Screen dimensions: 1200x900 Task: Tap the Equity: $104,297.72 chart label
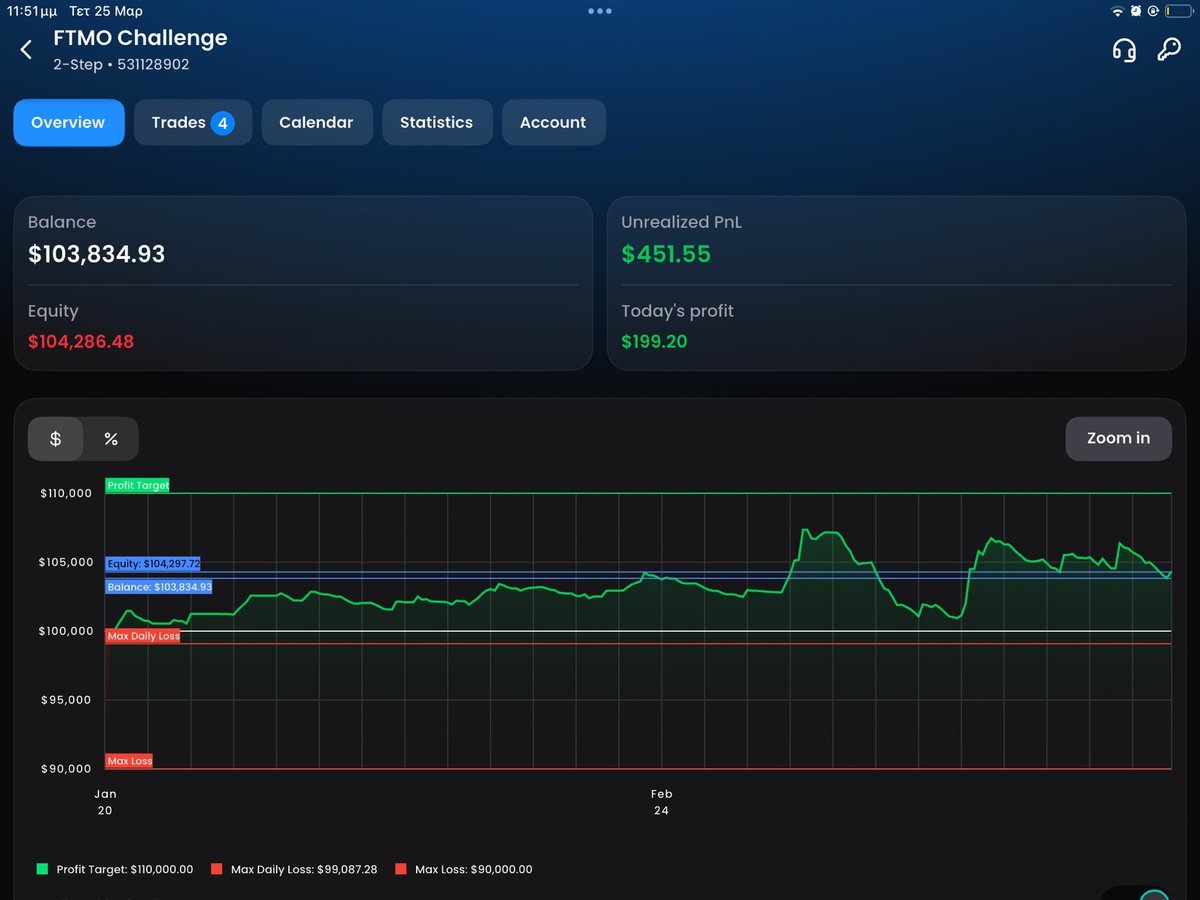tap(153, 564)
